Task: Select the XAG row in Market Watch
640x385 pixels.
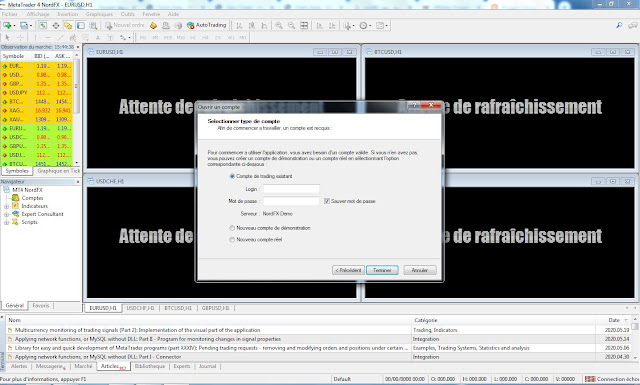Action: coord(37,111)
